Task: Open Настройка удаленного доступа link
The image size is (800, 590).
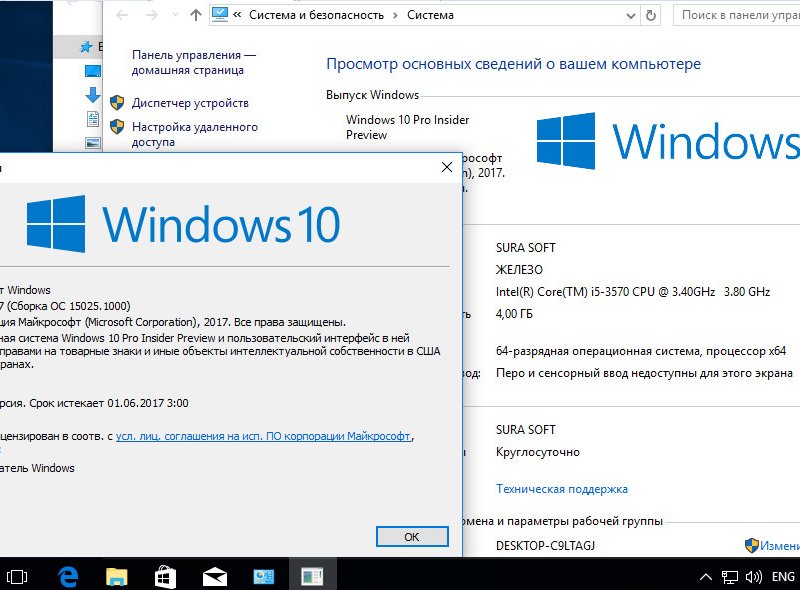Action: click(x=194, y=134)
